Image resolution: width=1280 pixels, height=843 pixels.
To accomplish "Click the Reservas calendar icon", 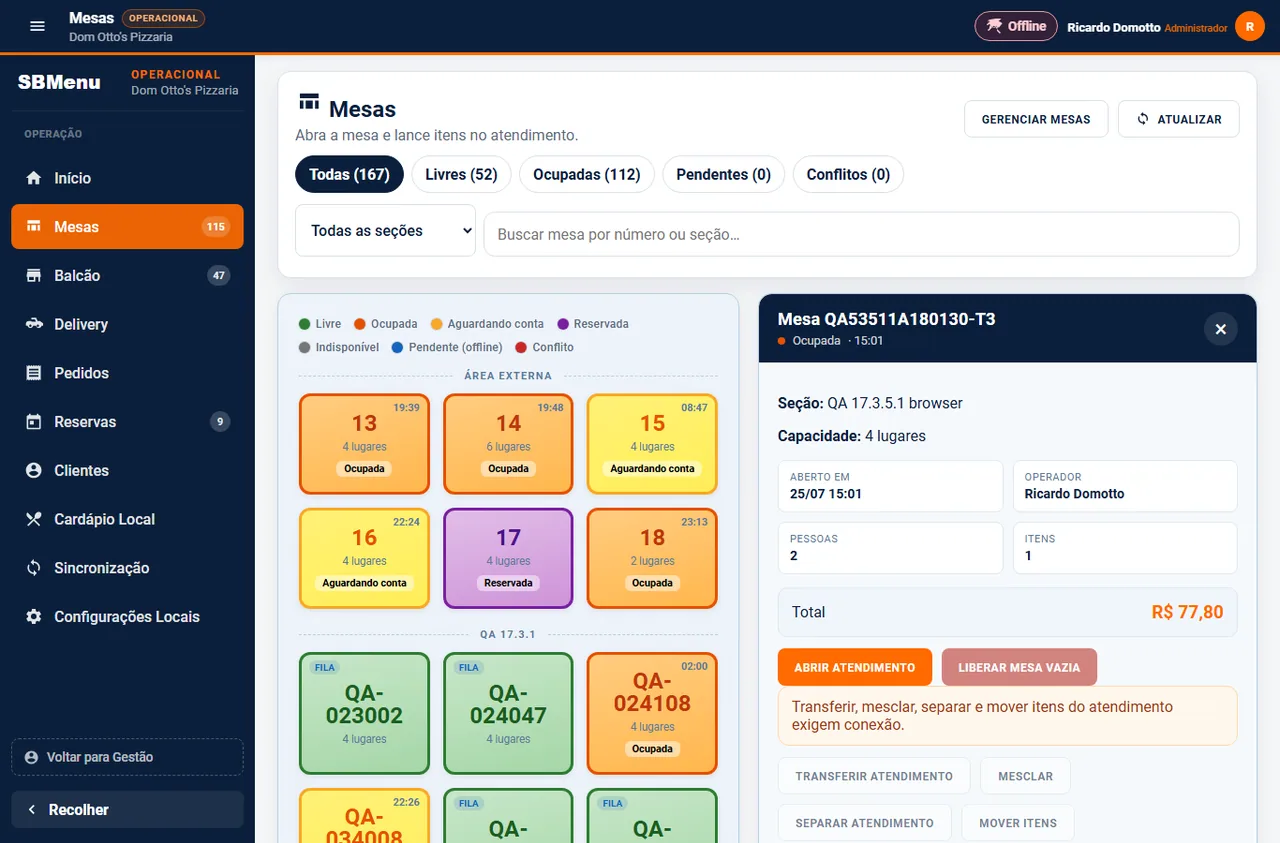I will click(34, 422).
